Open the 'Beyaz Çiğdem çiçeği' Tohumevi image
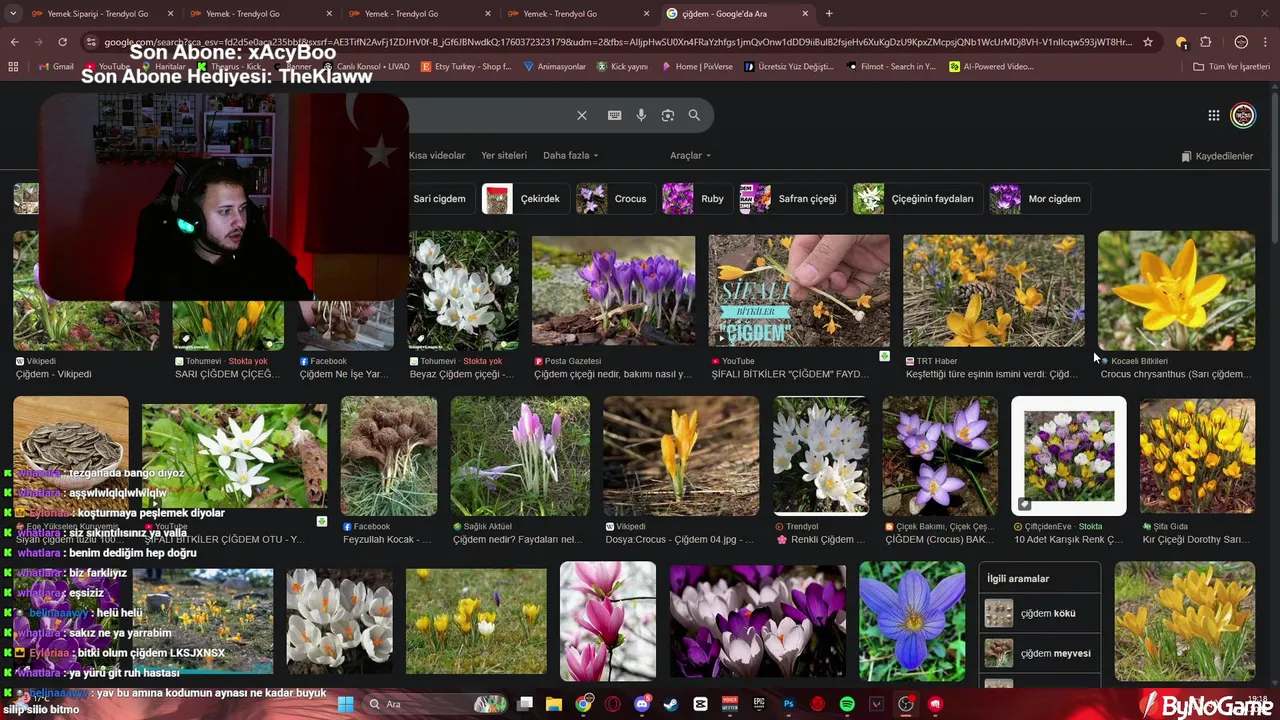Screen dimensions: 1280x720 pyautogui.click(x=463, y=291)
